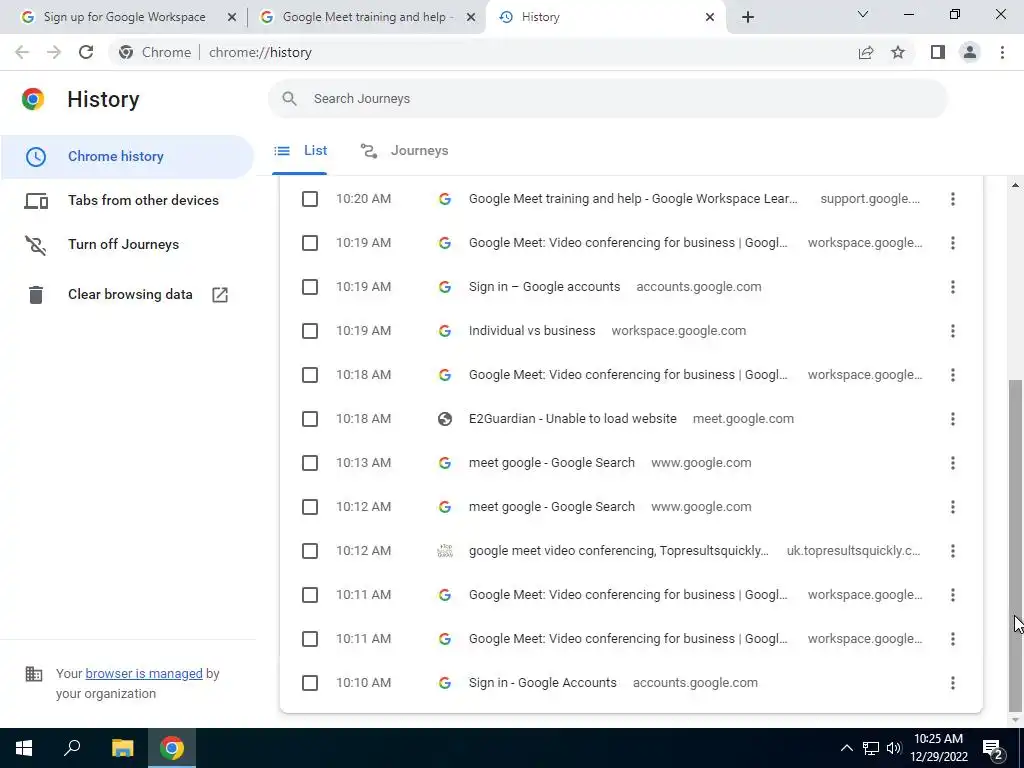Open actions menu for Topresultsquickly entry
This screenshot has width=1024, height=768.
click(x=953, y=551)
